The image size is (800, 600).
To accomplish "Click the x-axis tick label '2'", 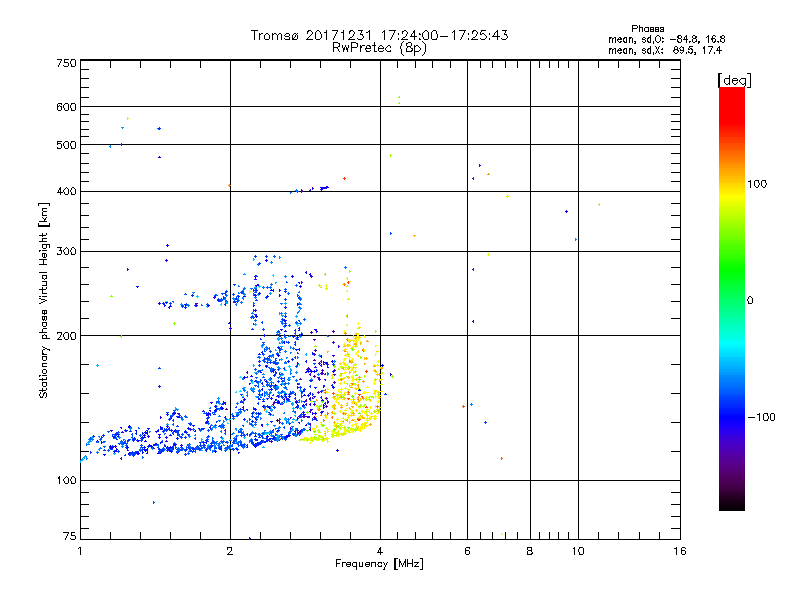I will coord(230,551).
